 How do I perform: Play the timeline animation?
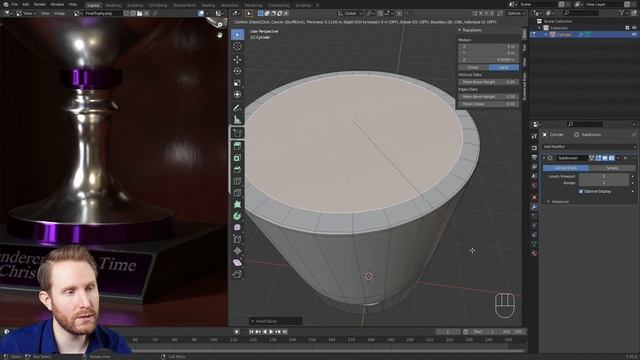(271, 332)
